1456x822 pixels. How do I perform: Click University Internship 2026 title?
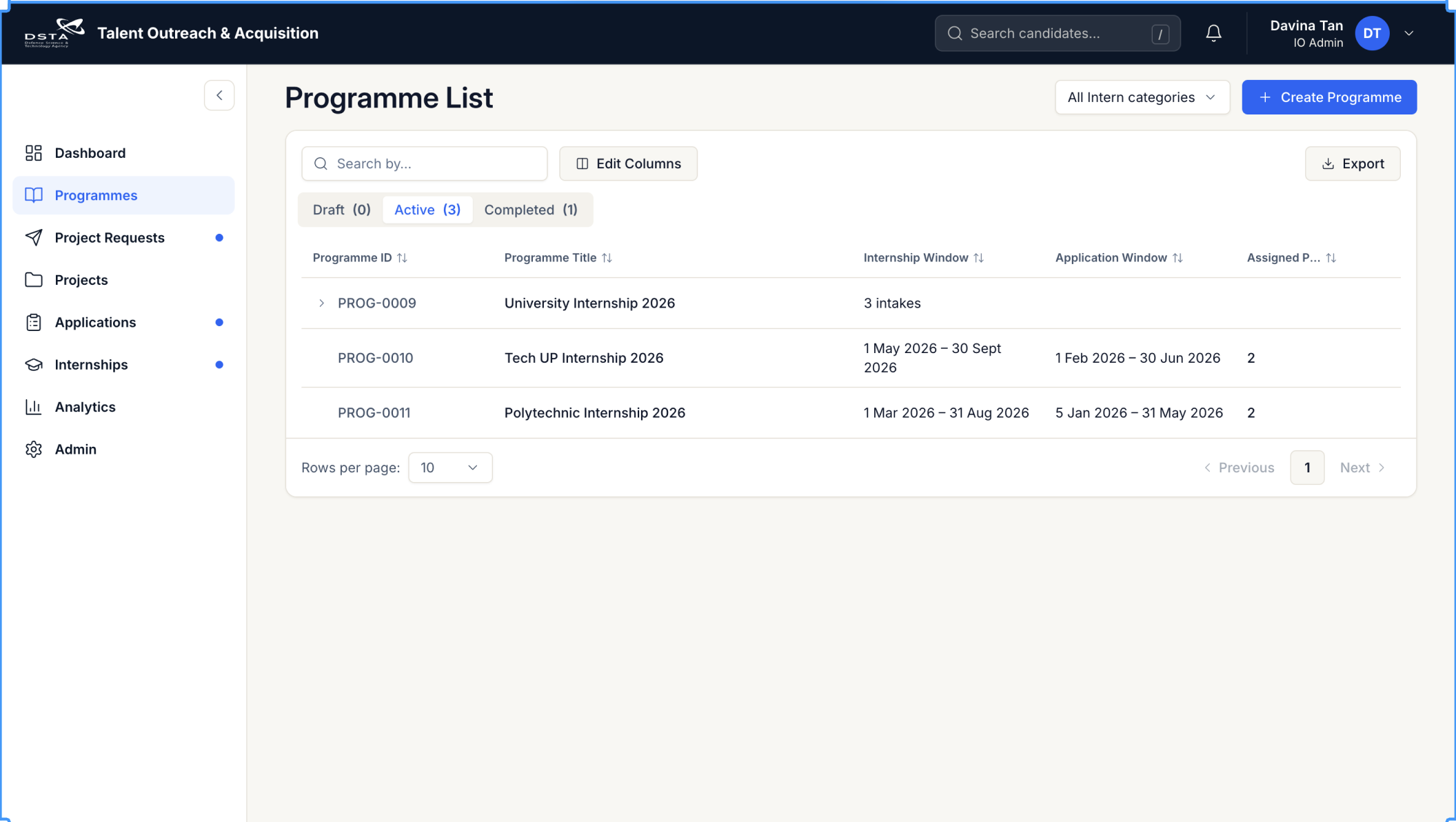pyautogui.click(x=589, y=303)
